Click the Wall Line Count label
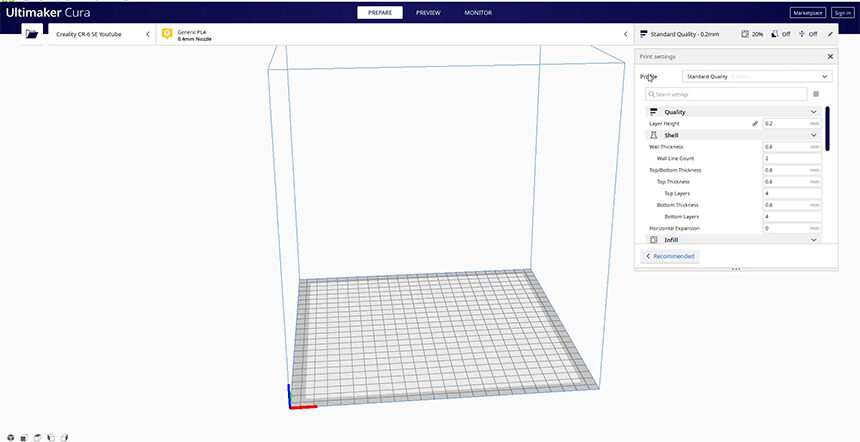The width and height of the screenshot is (860, 442). 675,158
